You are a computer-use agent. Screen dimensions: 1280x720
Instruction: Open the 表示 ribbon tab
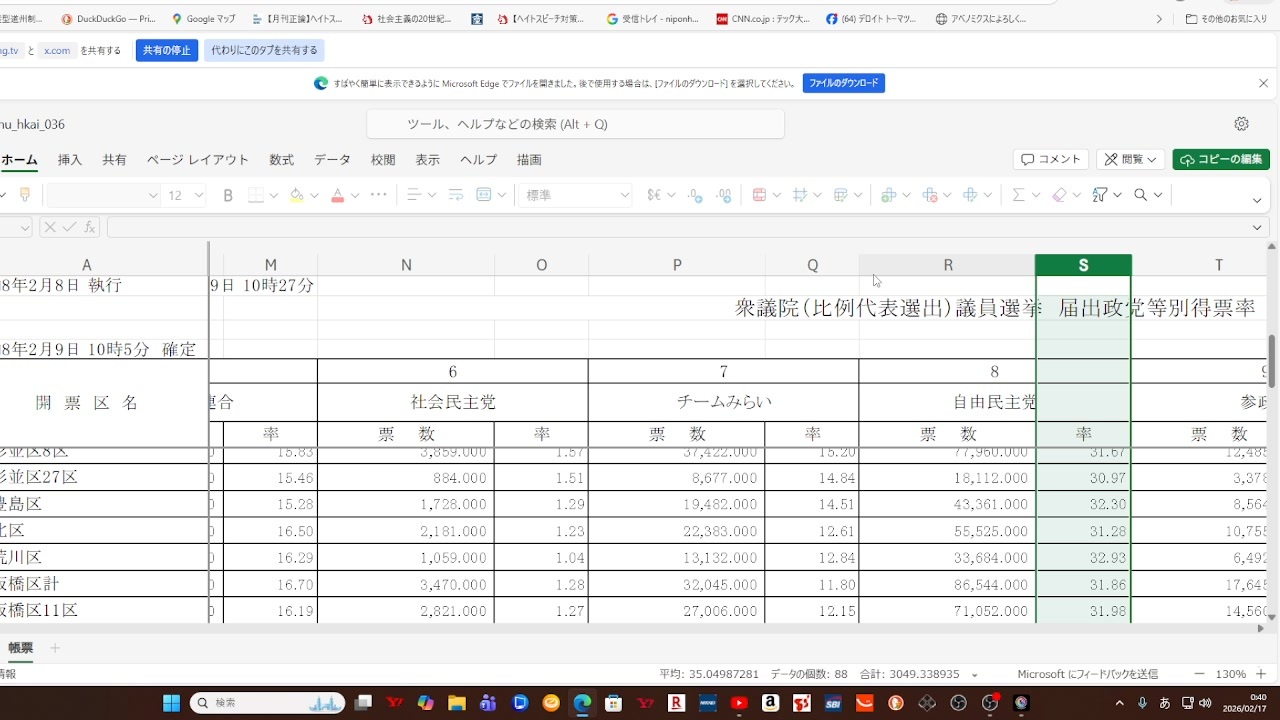(428, 160)
